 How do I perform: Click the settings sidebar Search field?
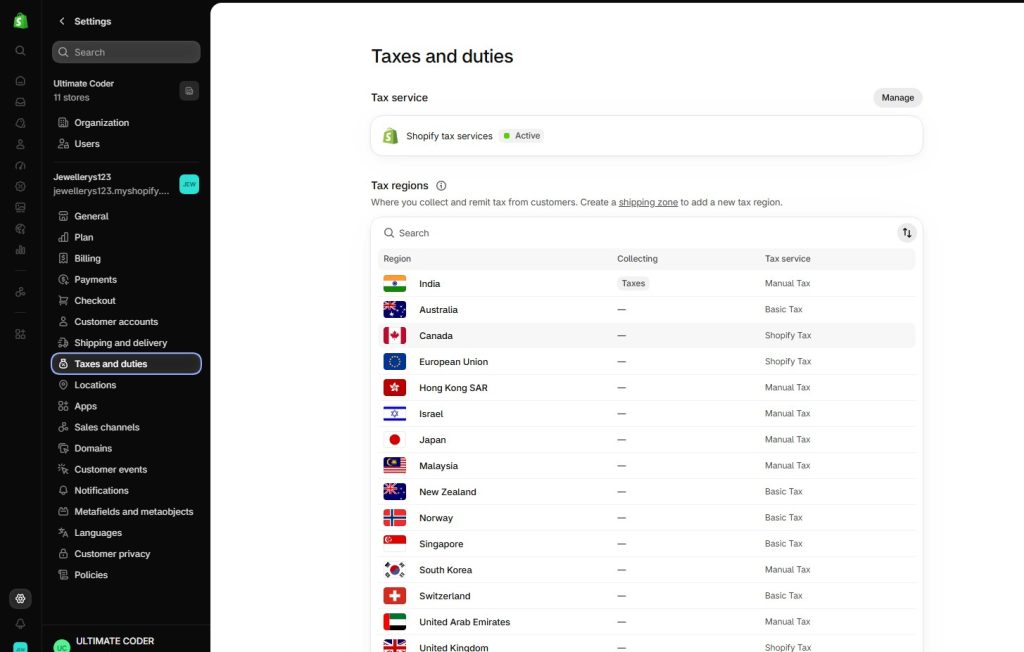pyautogui.click(x=126, y=52)
